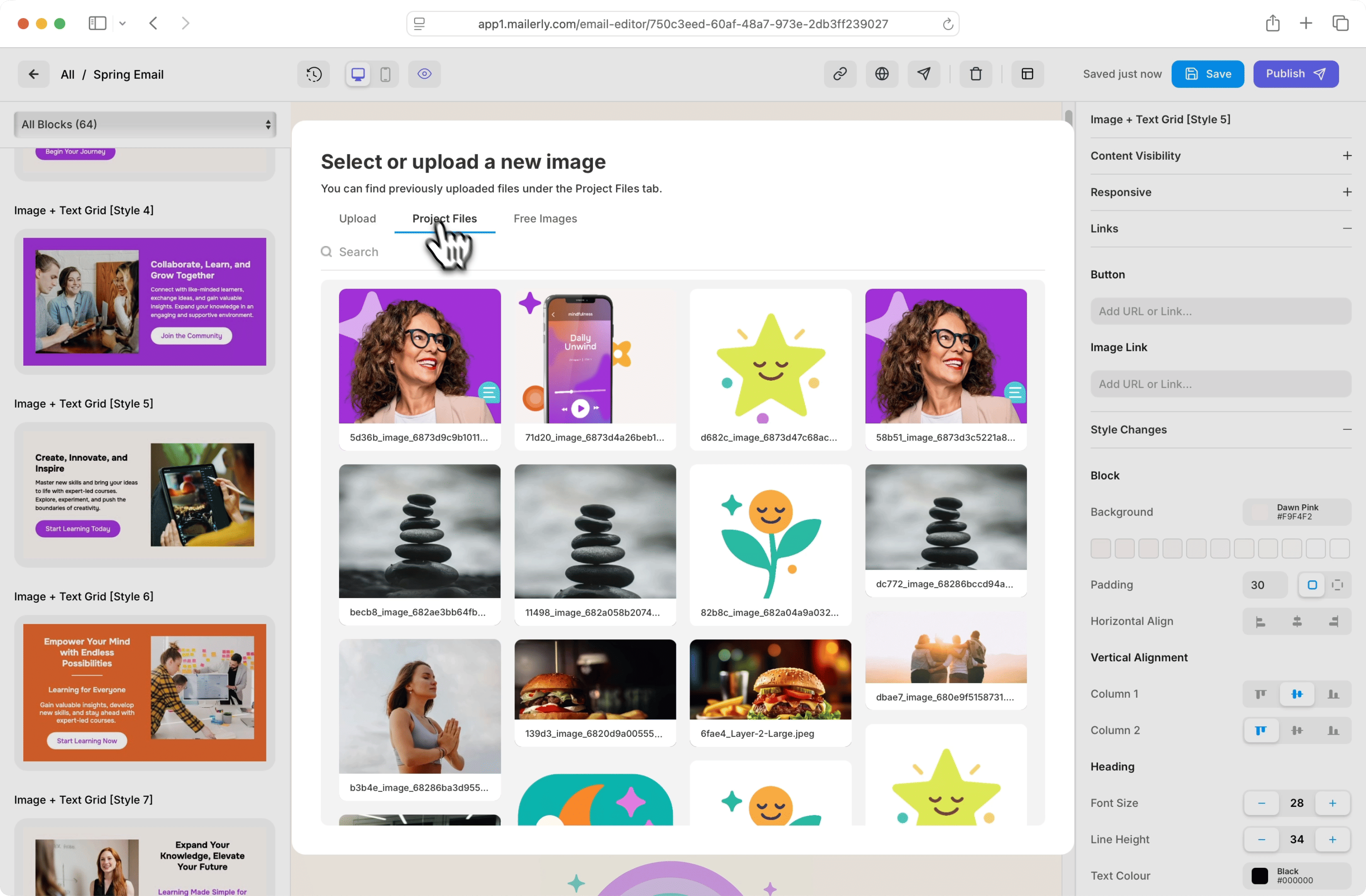Show the browser tab overview
The image size is (1366, 896).
(x=1340, y=24)
